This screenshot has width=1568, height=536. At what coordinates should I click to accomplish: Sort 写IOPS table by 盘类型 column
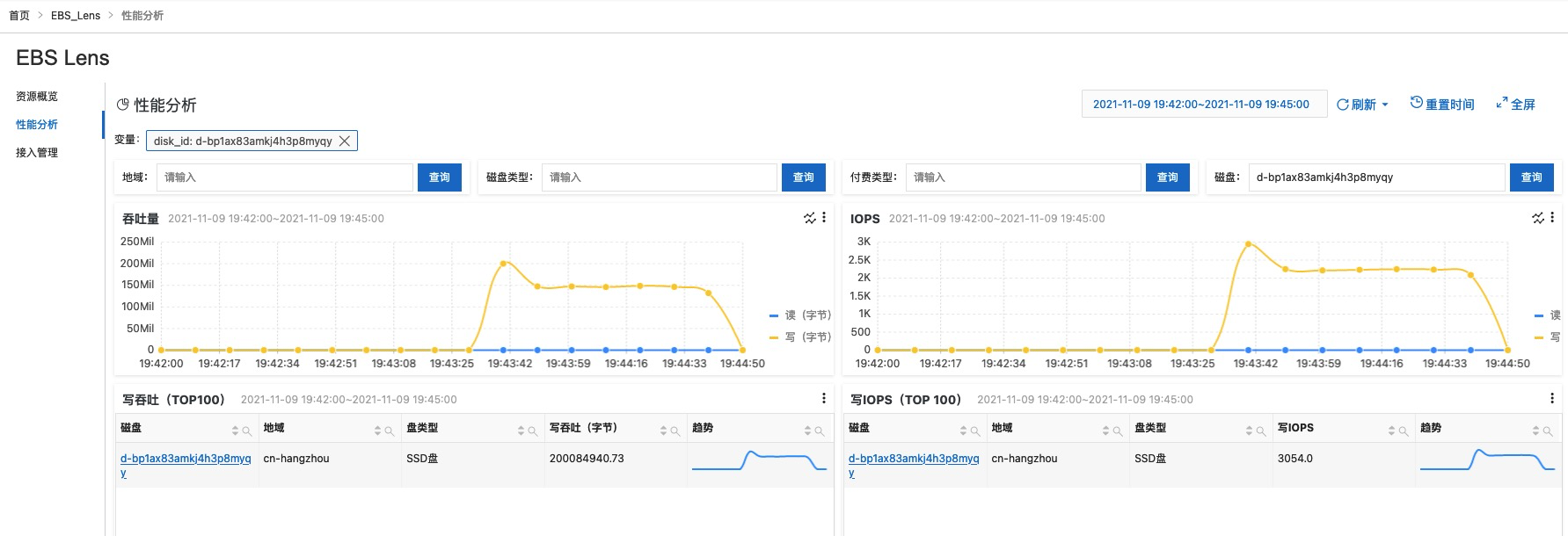coord(1249,430)
